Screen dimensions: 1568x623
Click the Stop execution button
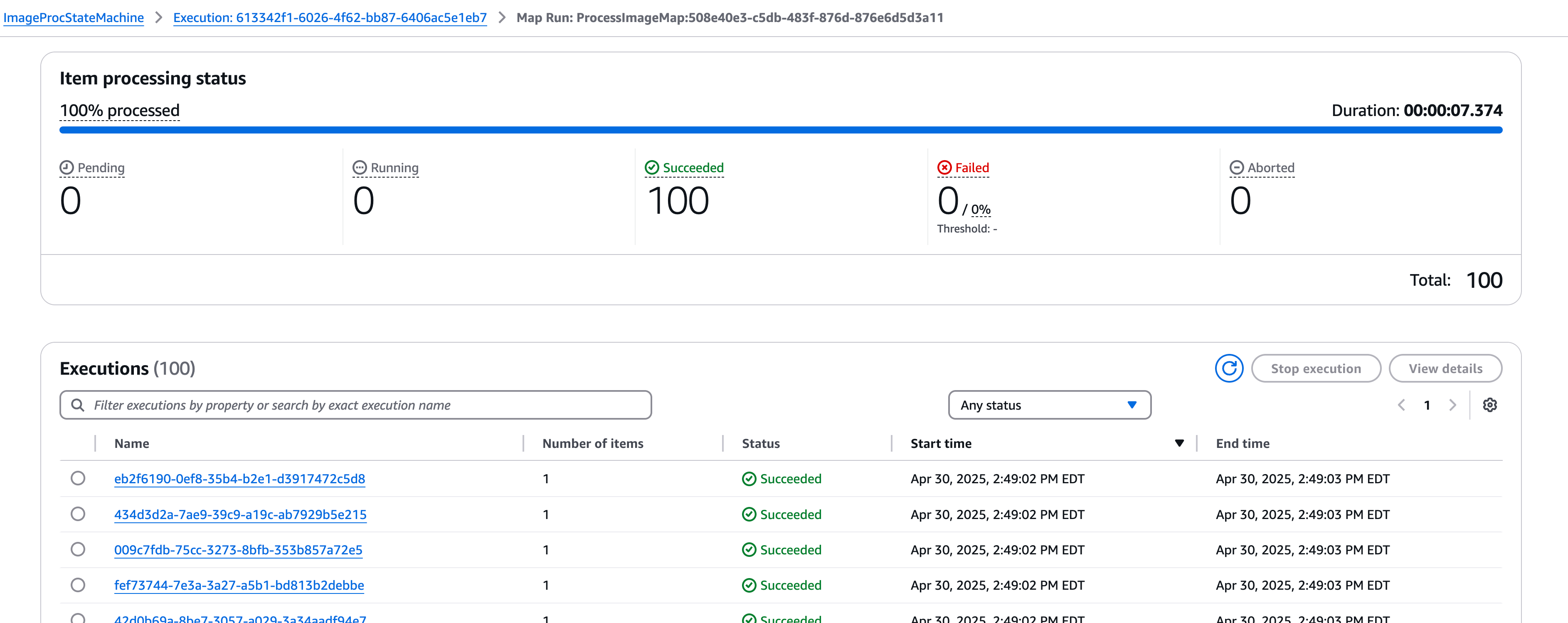1316,368
